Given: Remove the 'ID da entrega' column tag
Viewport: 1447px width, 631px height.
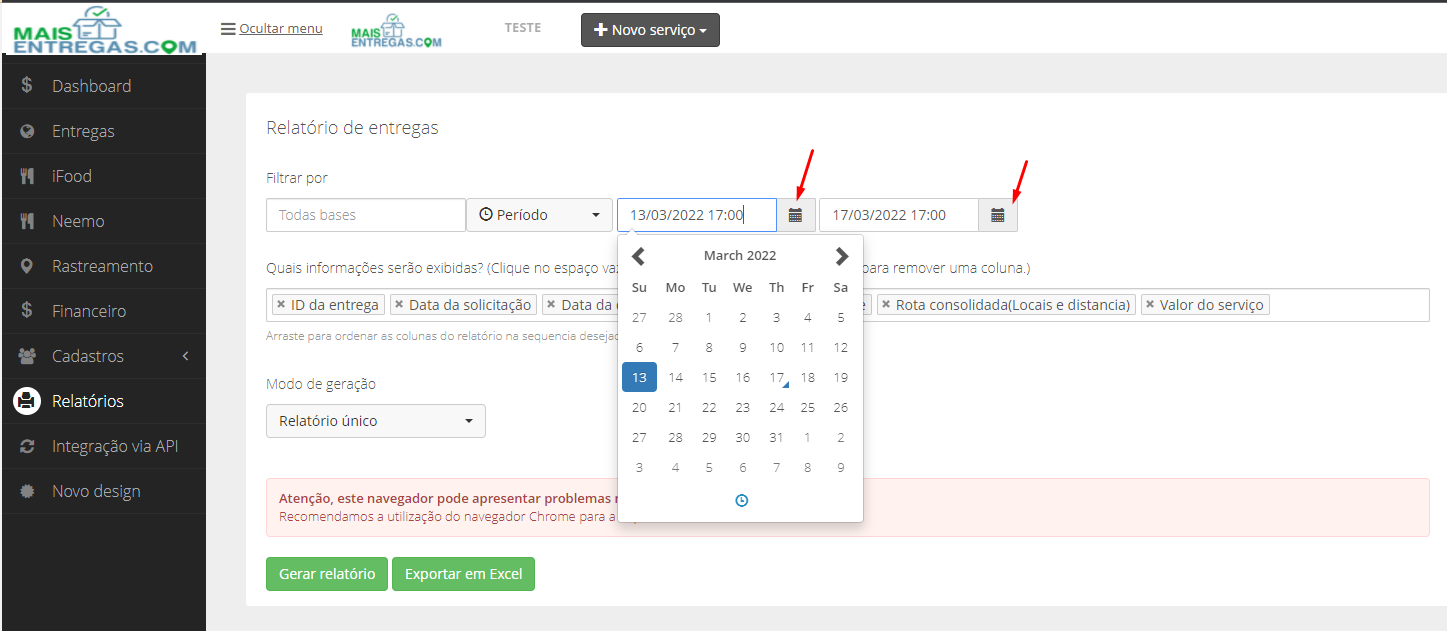Looking at the screenshot, I should (281, 304).
